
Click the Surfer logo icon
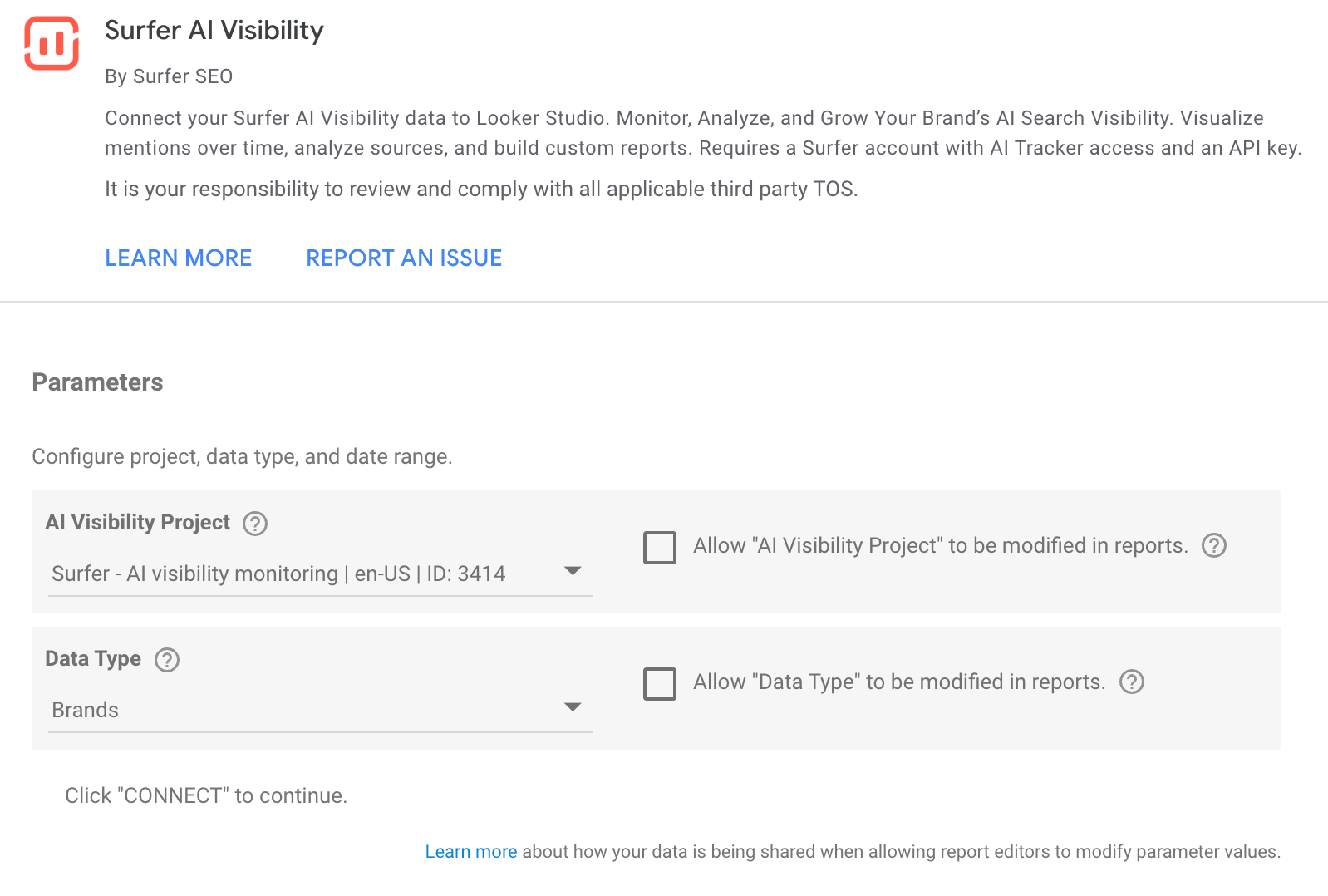tap(52, 43)
